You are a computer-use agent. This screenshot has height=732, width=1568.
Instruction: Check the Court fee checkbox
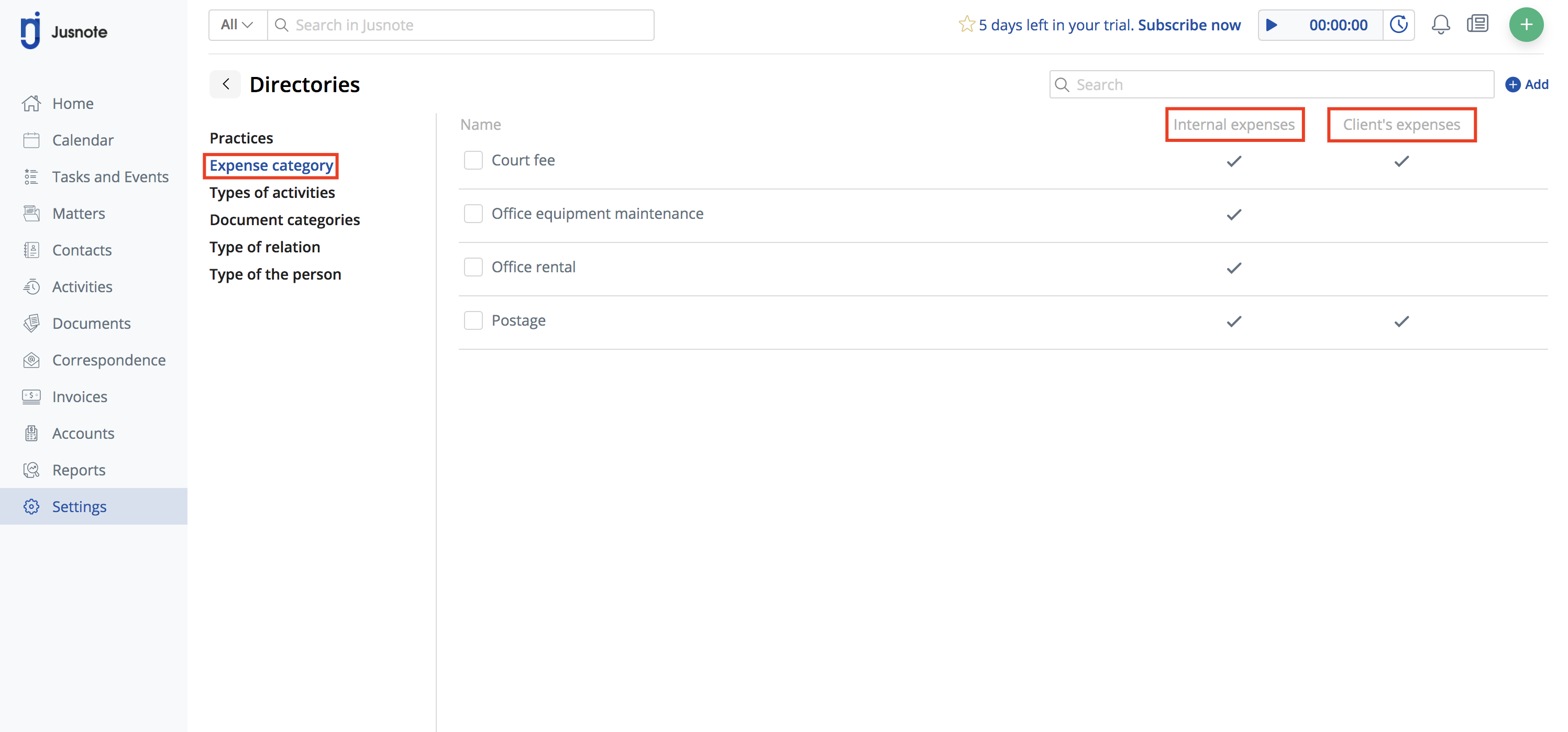click(x=473, y=161)
